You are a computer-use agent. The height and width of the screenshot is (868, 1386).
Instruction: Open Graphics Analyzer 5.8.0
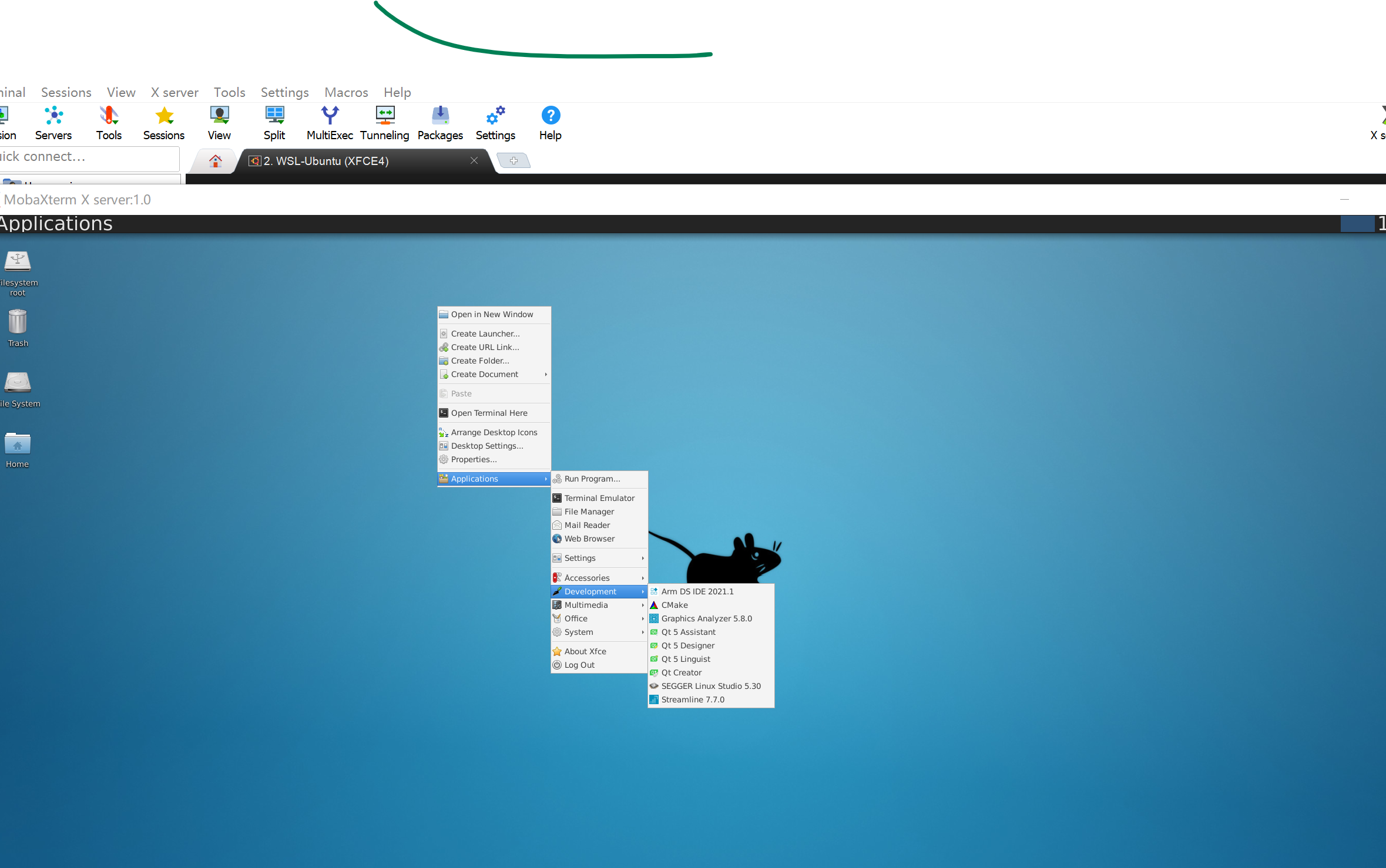tap(711, 618)
